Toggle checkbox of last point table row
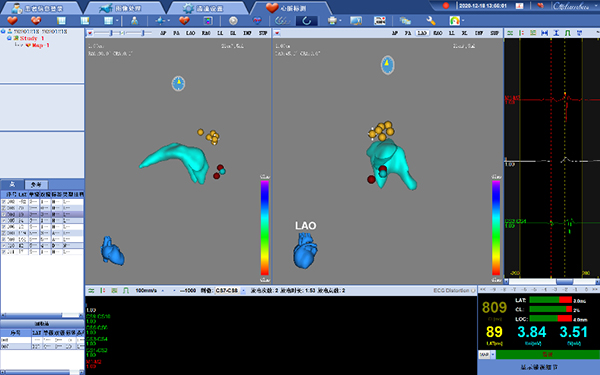 (x=3, y=252)
